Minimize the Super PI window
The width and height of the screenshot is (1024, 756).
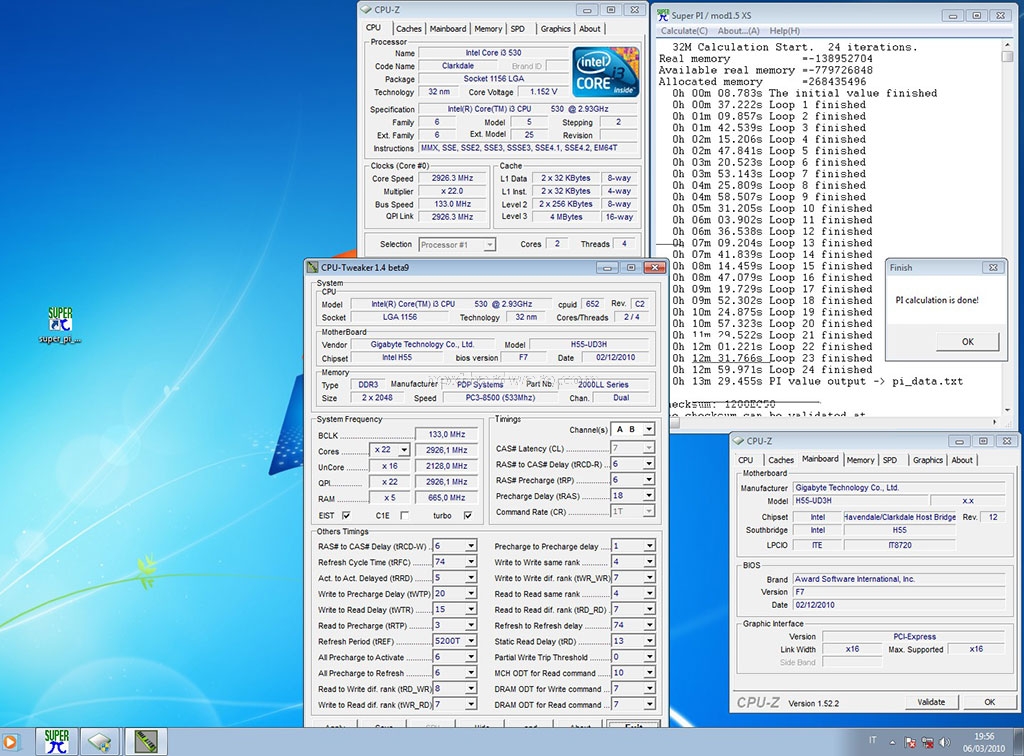(x=953, y=15)
